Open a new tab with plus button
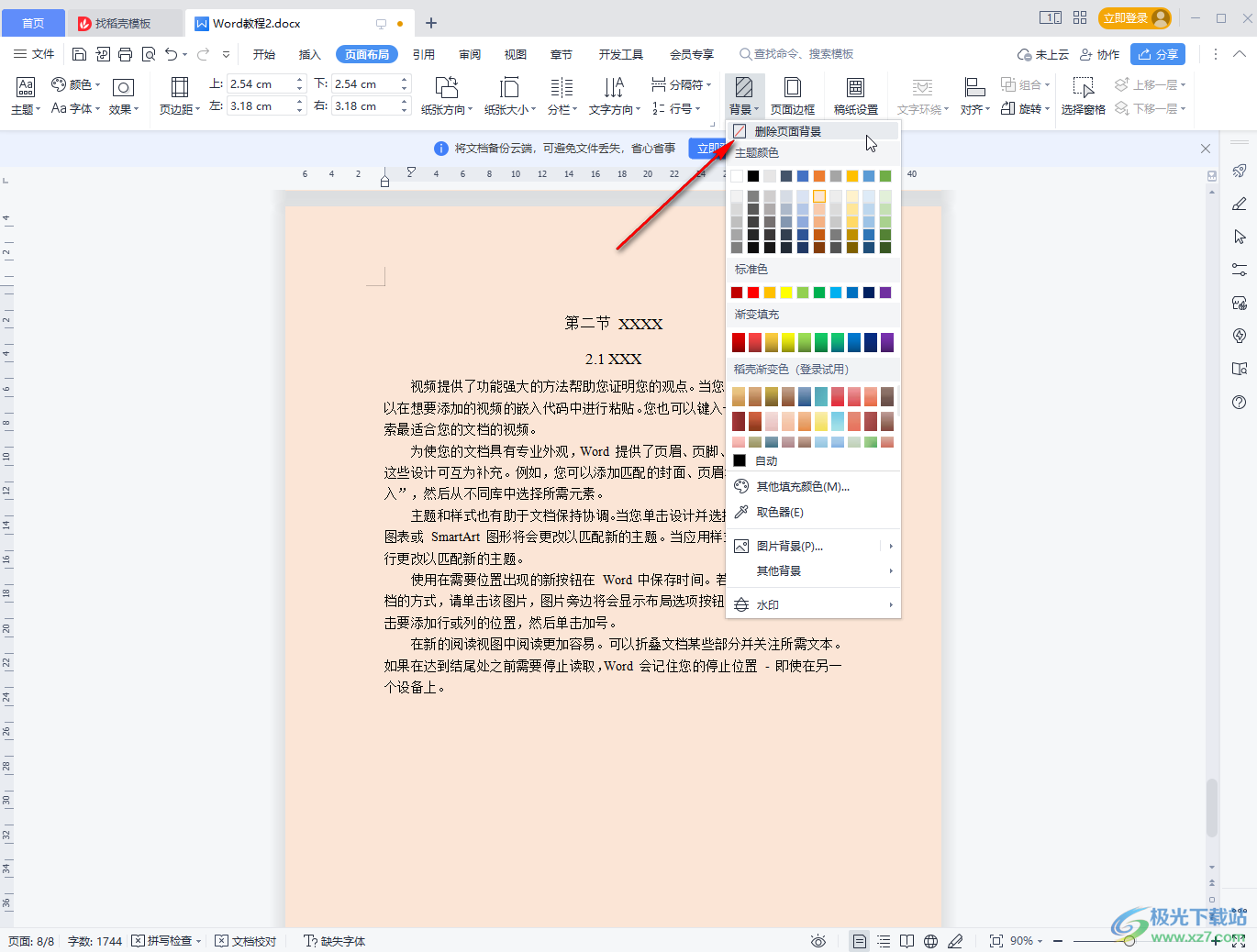This screenshot has width=1257, height=952. (431, 23)
